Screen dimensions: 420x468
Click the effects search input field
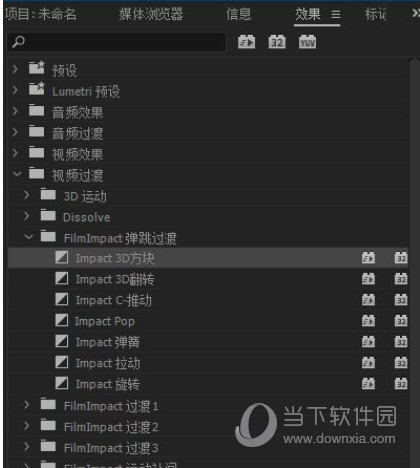[x=117, y=42]
